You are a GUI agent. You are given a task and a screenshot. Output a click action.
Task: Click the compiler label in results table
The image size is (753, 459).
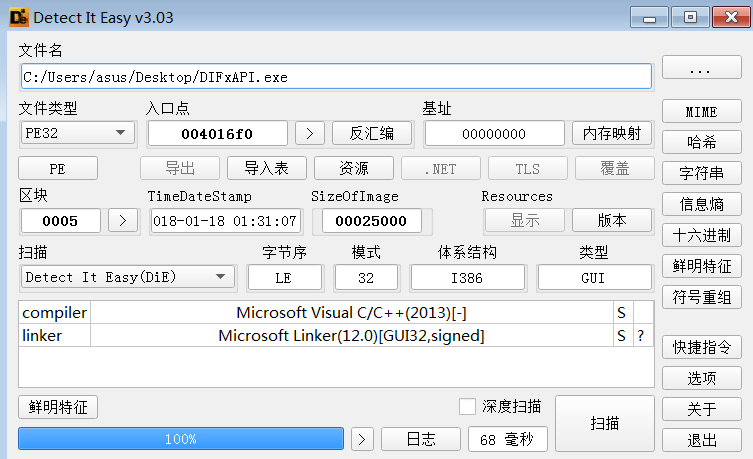pos(54,313)
